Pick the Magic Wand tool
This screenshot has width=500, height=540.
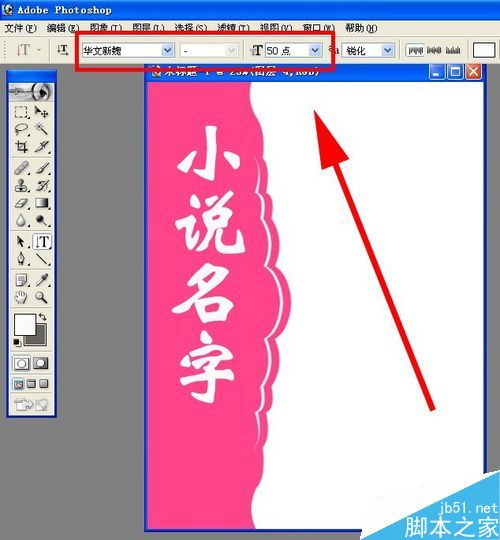point(41,129)
